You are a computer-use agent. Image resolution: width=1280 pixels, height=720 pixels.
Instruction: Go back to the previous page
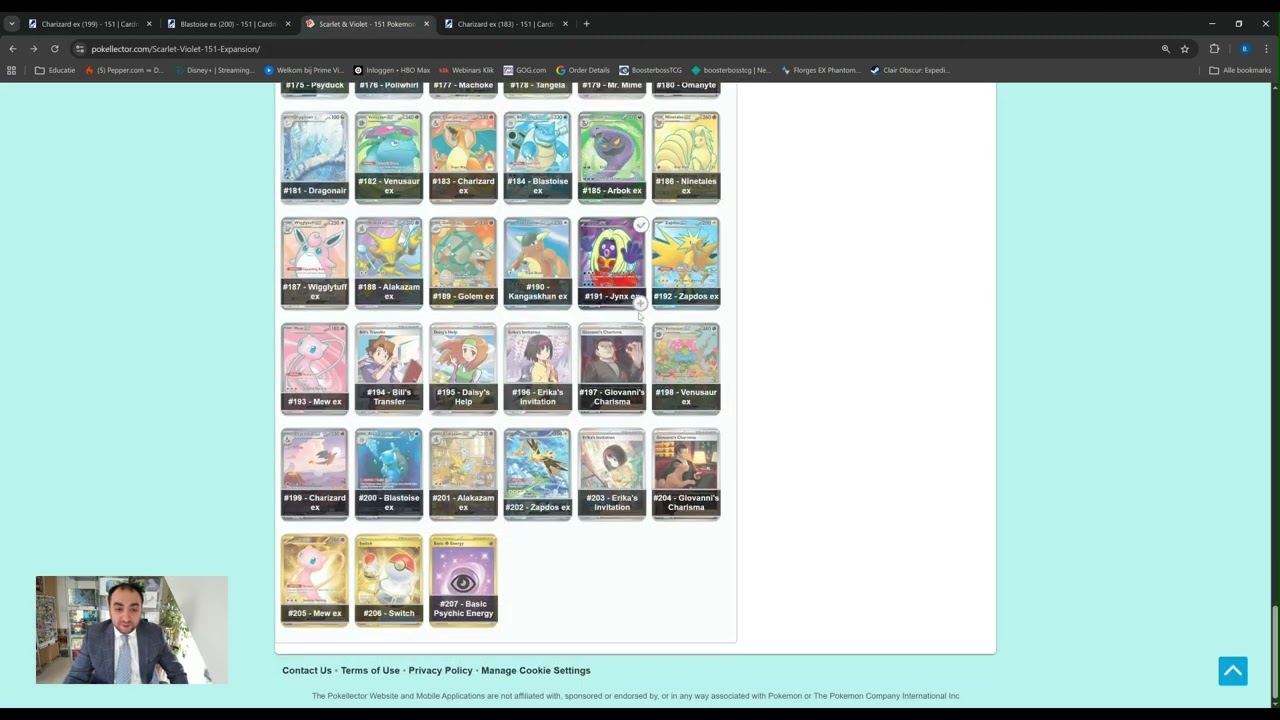[x=12, y=49]
